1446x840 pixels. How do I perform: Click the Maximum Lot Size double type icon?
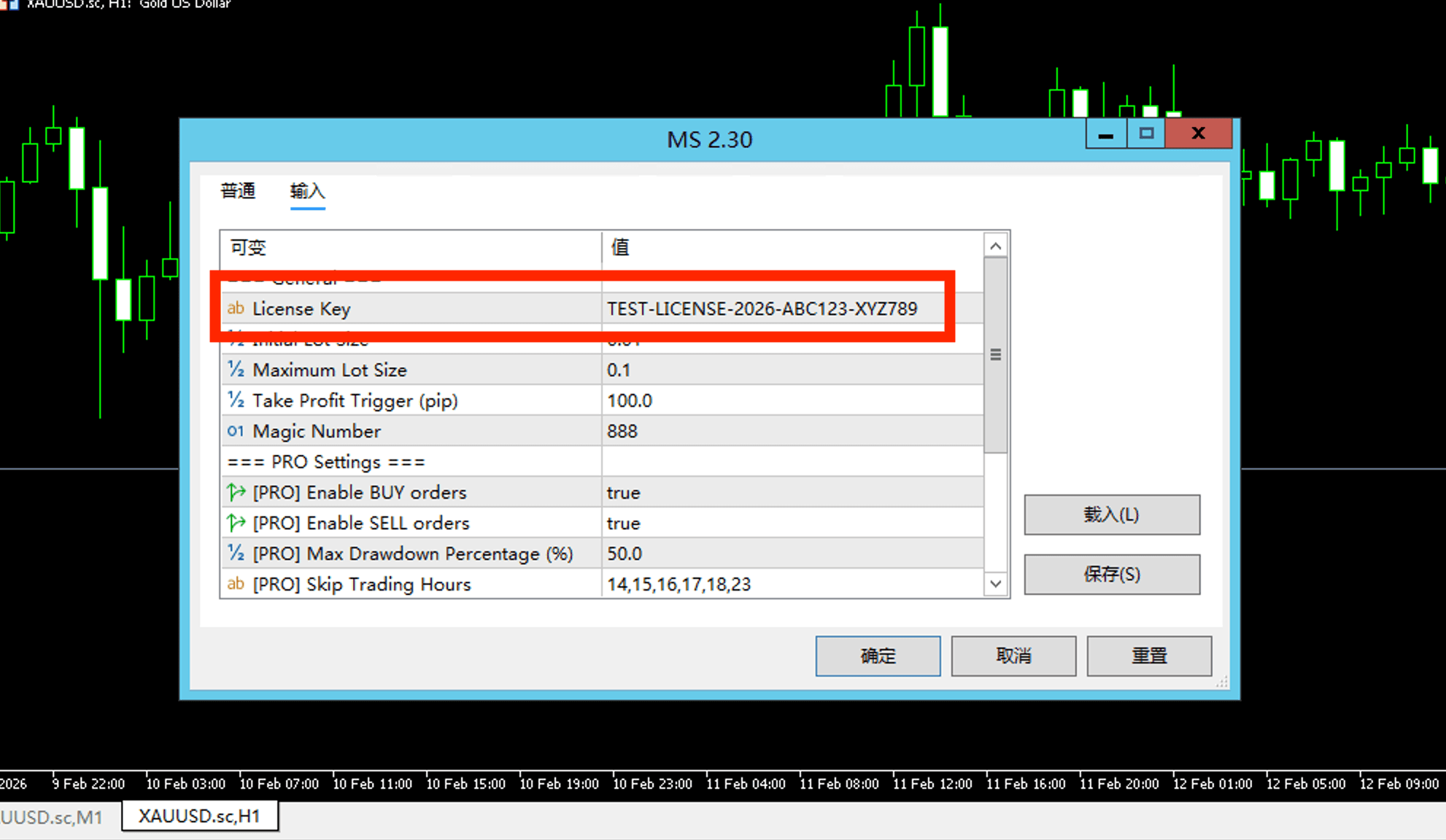click(235, 370)
